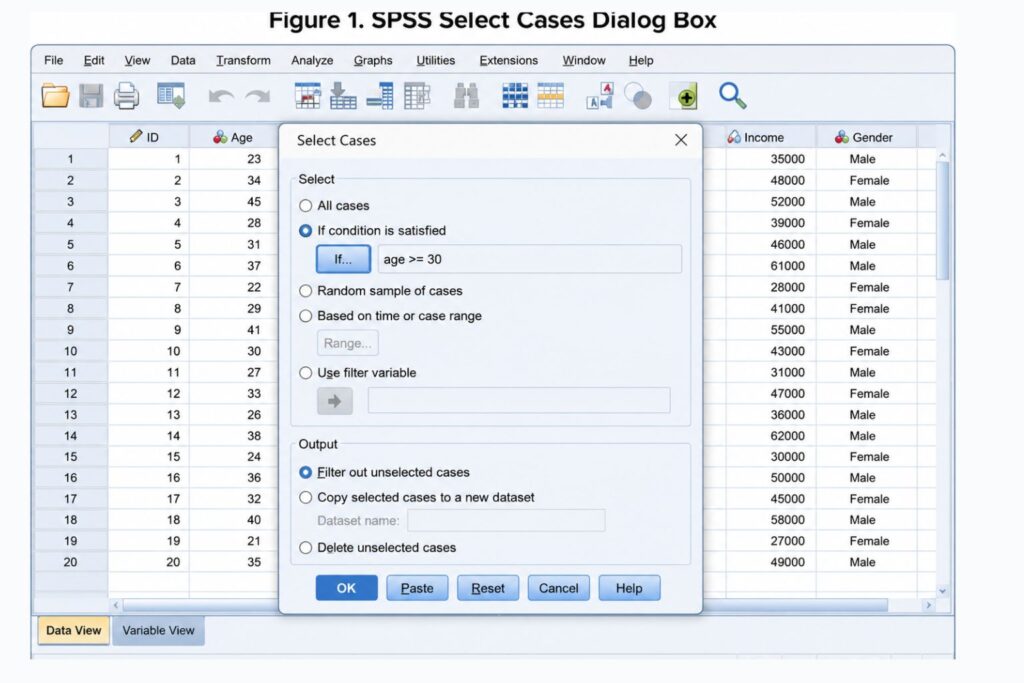
Task: Click Go to case icon
Action: pyautogui.click(x=308, y=96)
